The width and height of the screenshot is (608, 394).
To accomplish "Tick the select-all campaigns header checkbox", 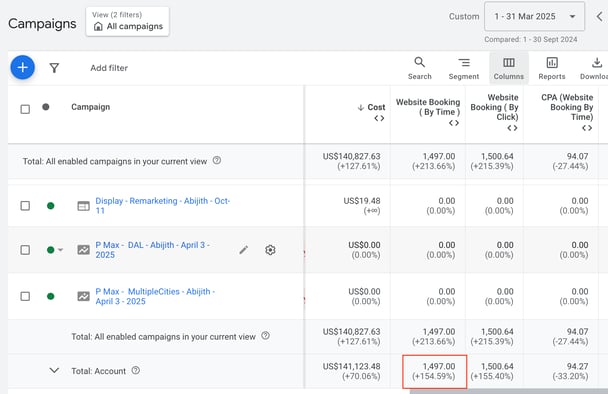I will [x=25, y=109].
